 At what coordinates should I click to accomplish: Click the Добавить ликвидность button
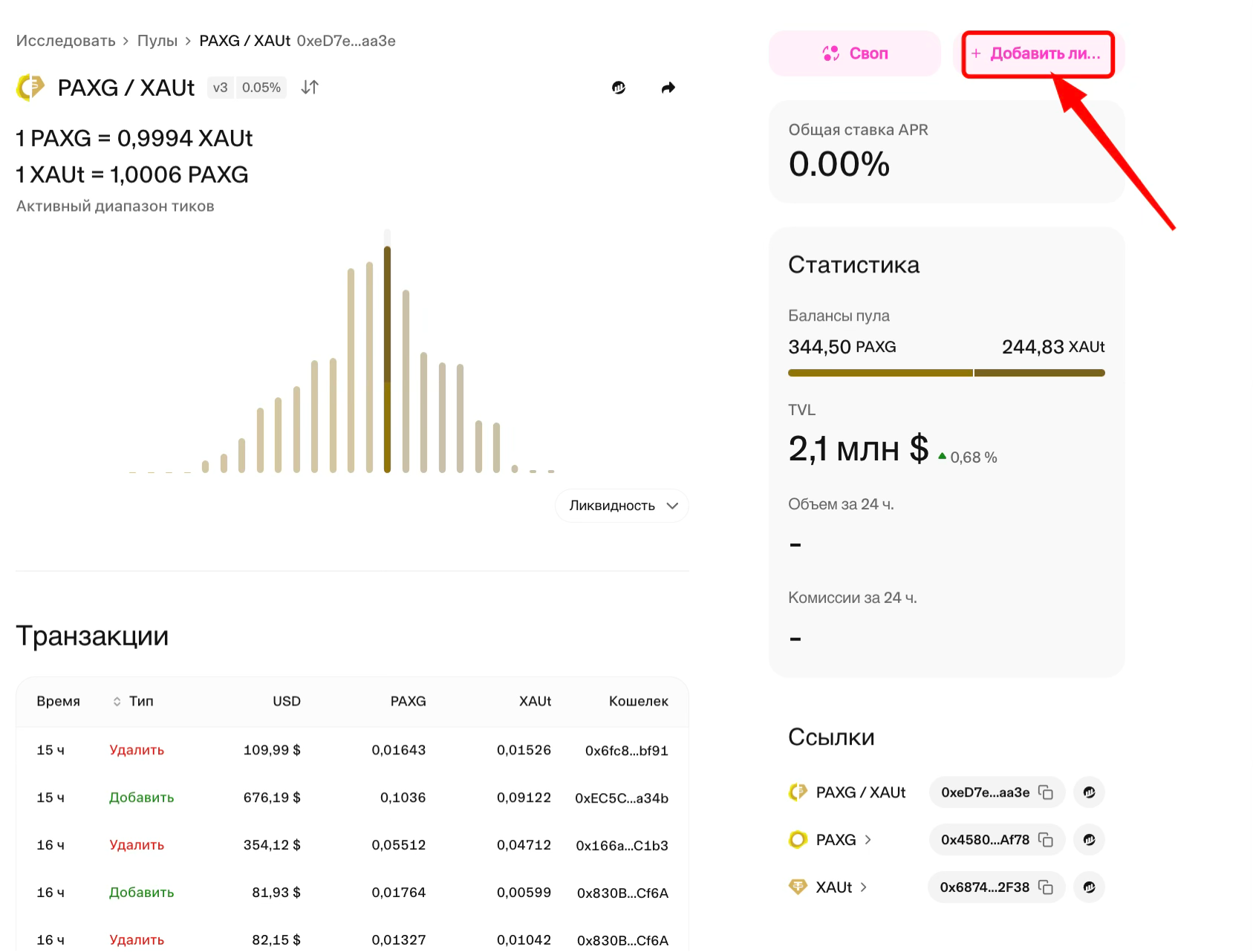pyautogui.click(x=1038, y=53)
